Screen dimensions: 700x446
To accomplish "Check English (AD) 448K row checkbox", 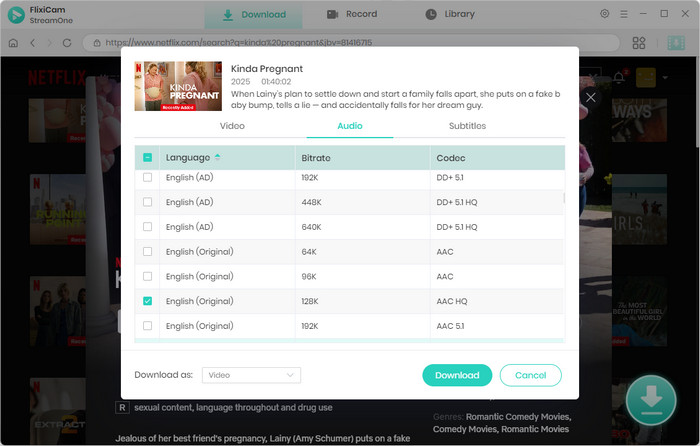I will pyautogui.click(x=147, y=202).
